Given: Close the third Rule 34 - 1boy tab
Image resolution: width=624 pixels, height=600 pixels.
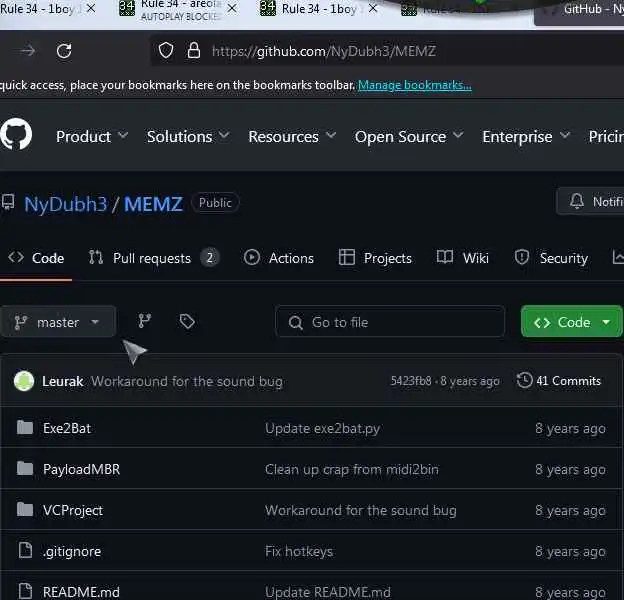Looking at the screenshot, I should point(373,8).
